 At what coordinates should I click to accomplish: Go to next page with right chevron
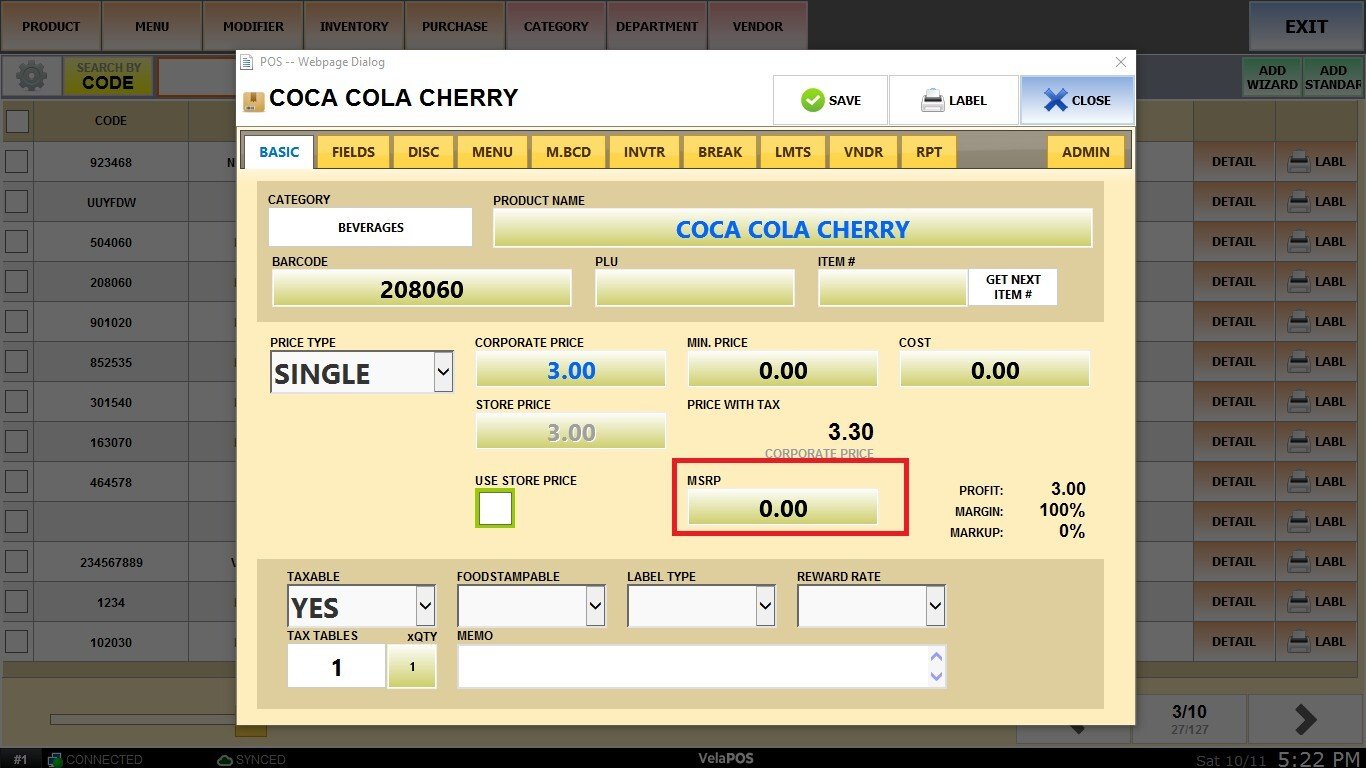coord(1306,718)
